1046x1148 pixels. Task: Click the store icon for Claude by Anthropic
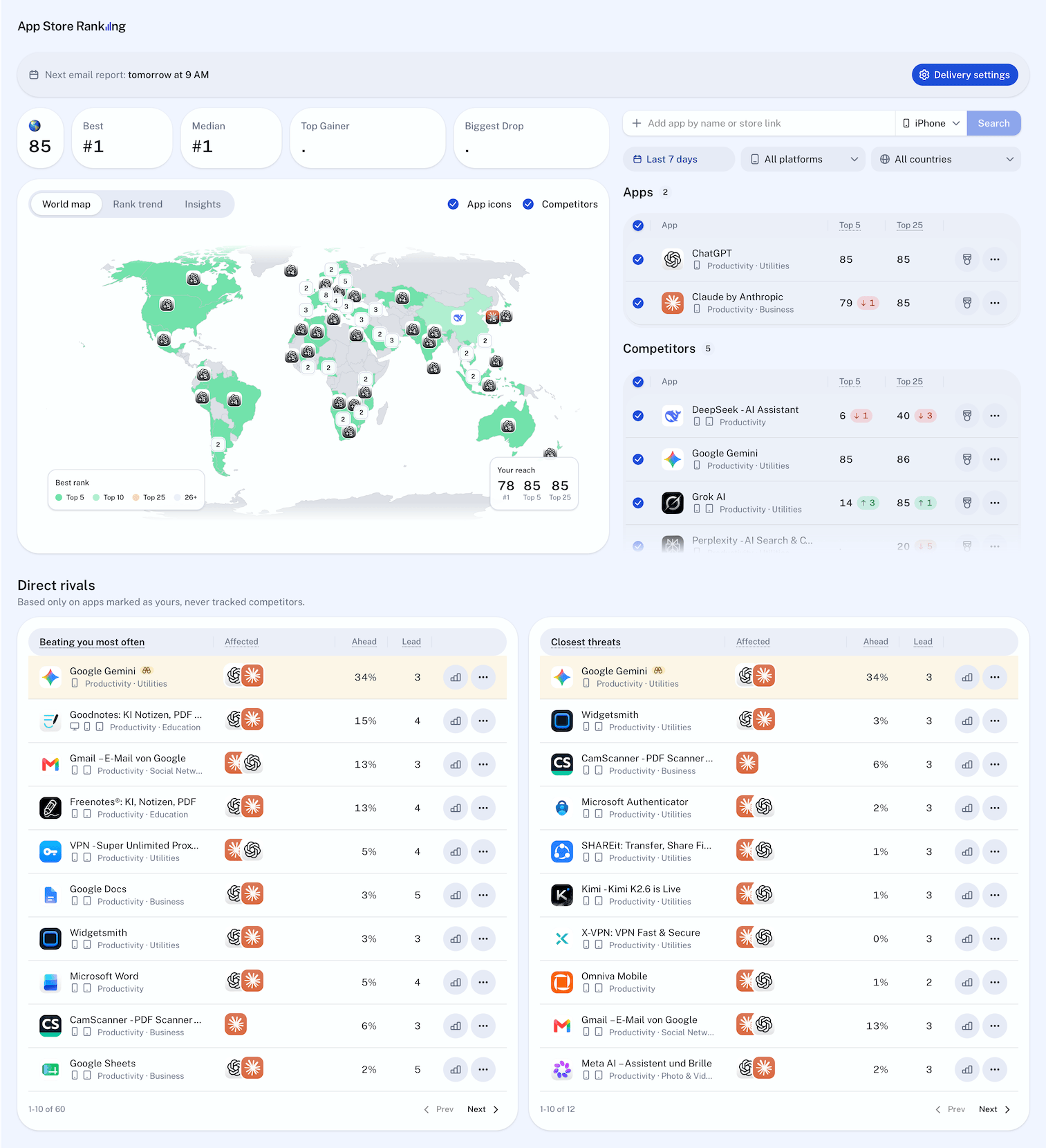pos(966,303)
